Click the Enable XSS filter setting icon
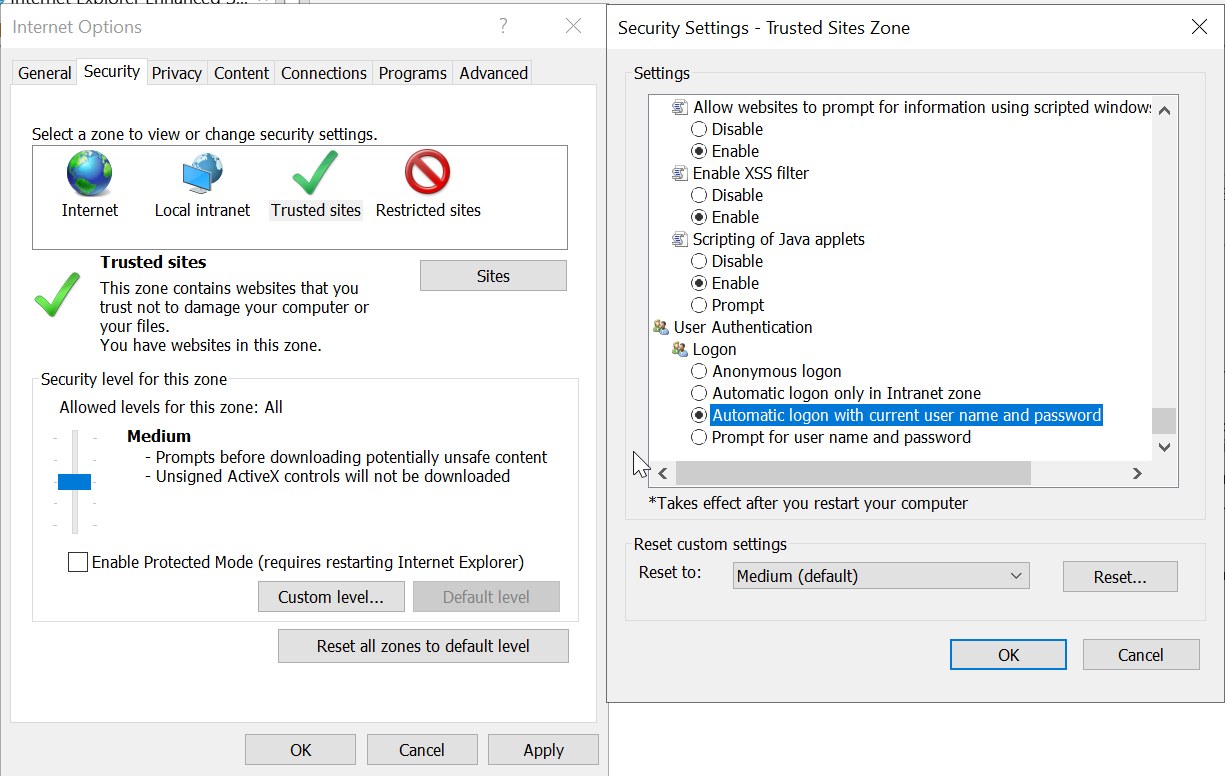This screenshot has width=1225, height=776. [x=680, y=173]
